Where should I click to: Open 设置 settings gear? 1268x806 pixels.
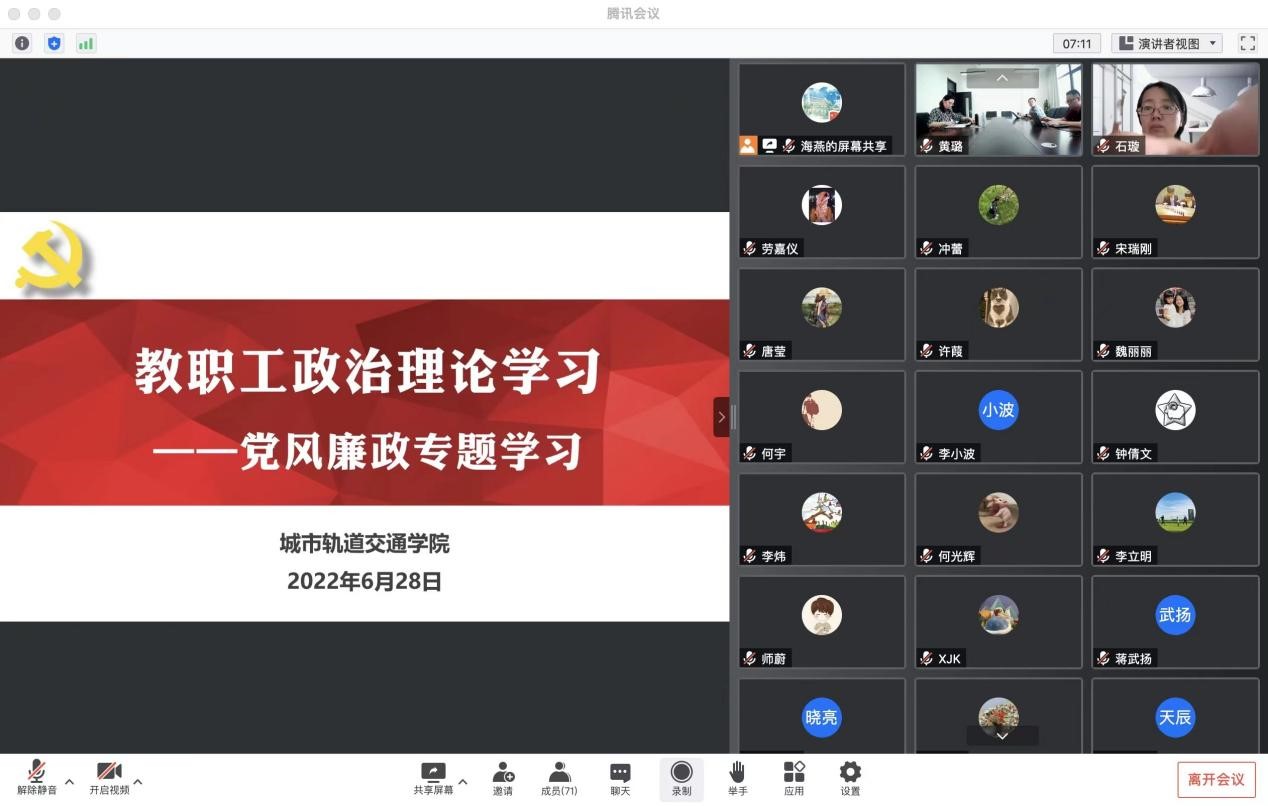[850, 779]
